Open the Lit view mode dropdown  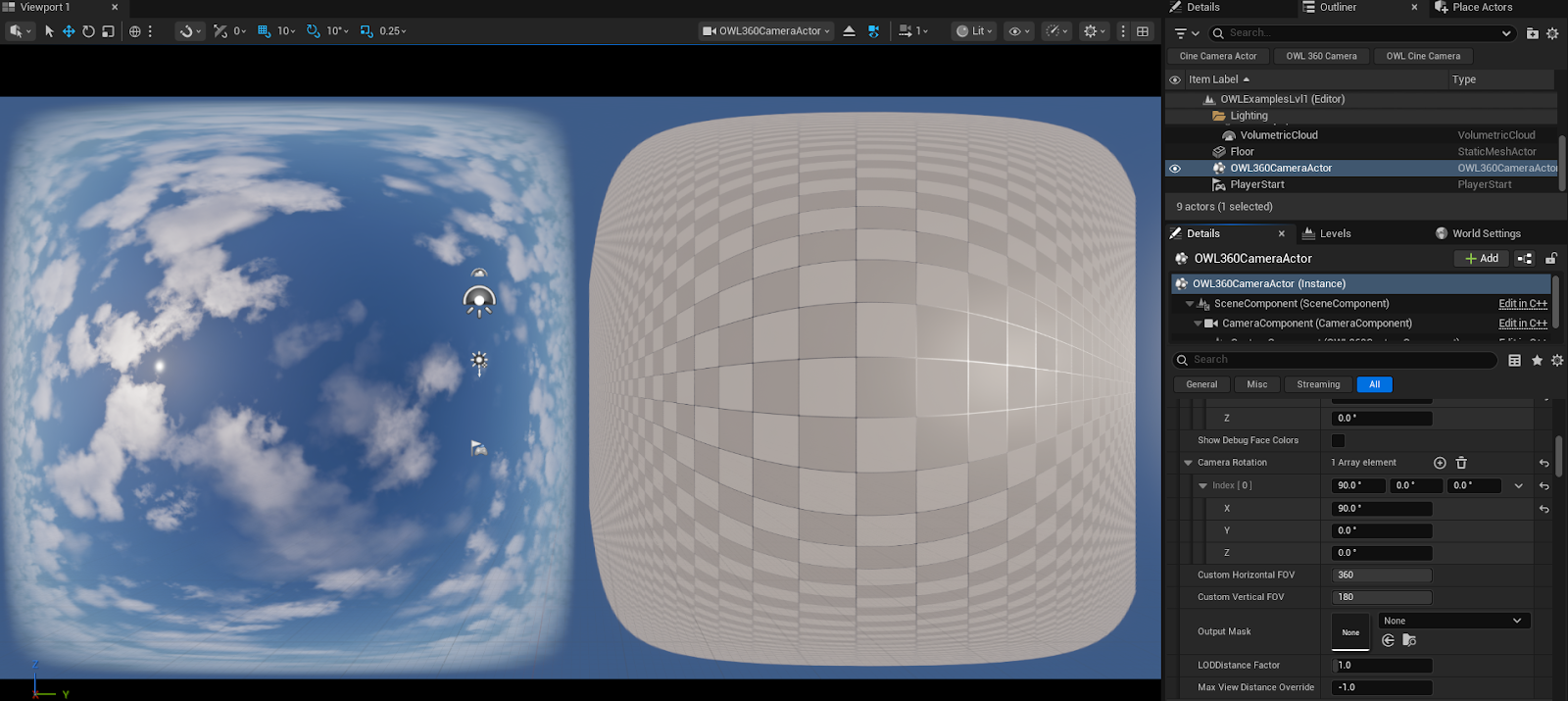[975, 31]
